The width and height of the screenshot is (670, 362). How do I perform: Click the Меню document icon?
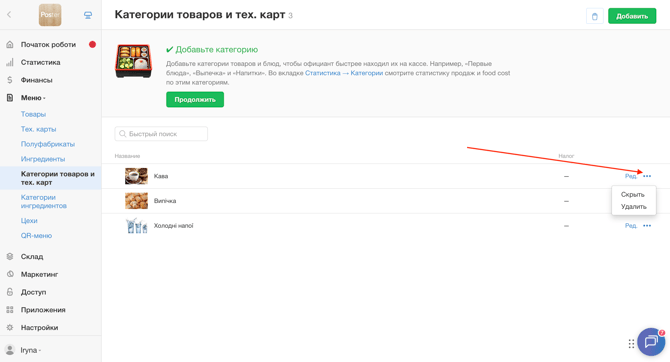tap(10, 98)
